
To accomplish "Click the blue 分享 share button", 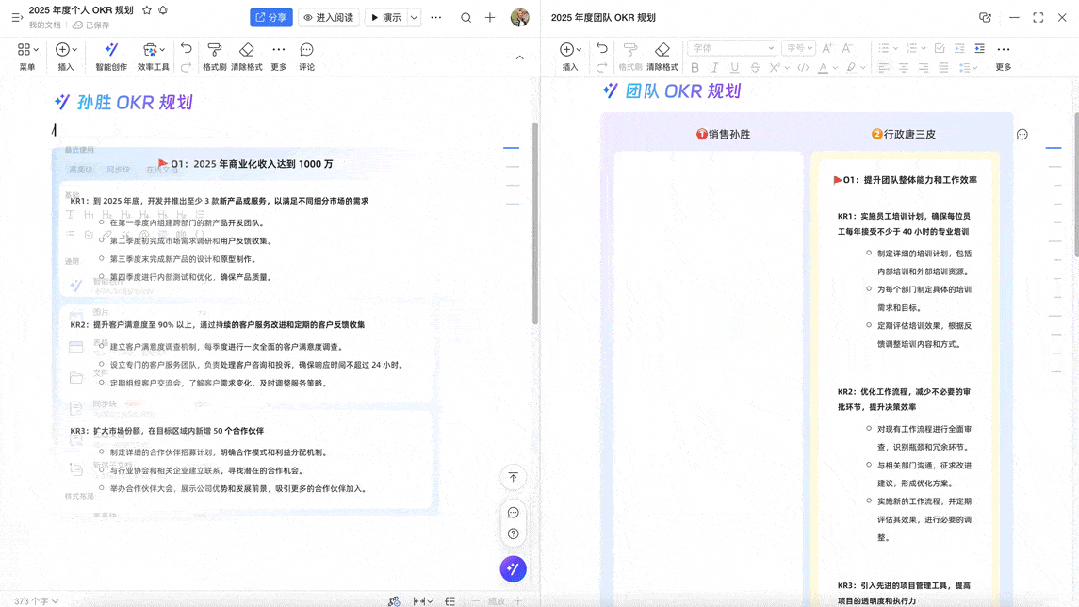I will click(x=270, y=17).
